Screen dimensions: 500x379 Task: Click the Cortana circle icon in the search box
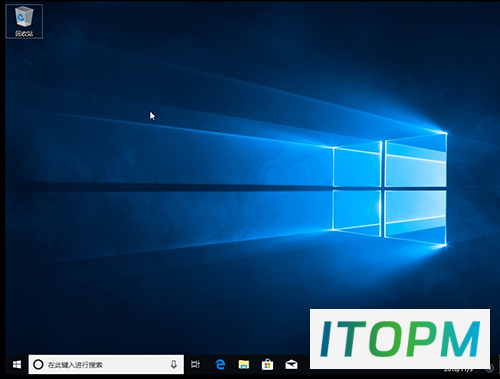38,364
